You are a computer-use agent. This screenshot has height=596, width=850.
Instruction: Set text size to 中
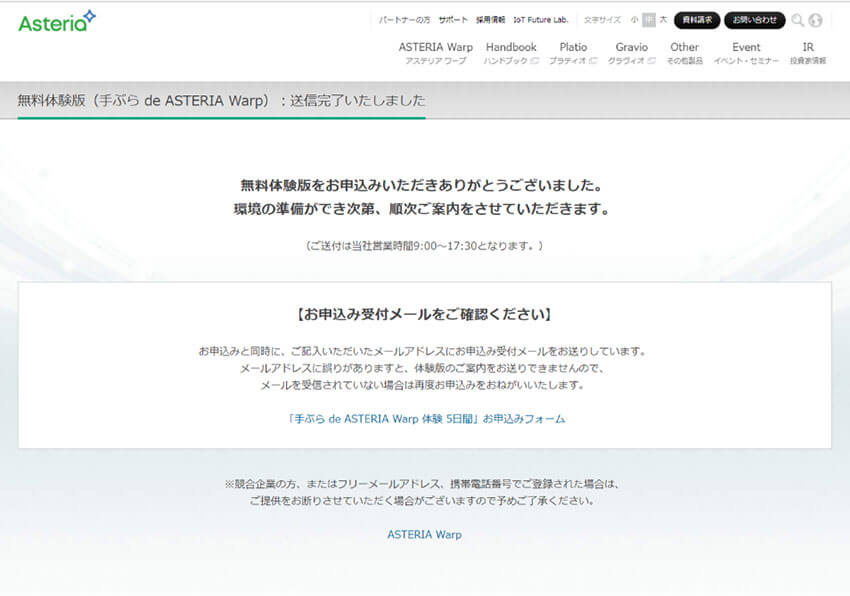coord(649,20)
